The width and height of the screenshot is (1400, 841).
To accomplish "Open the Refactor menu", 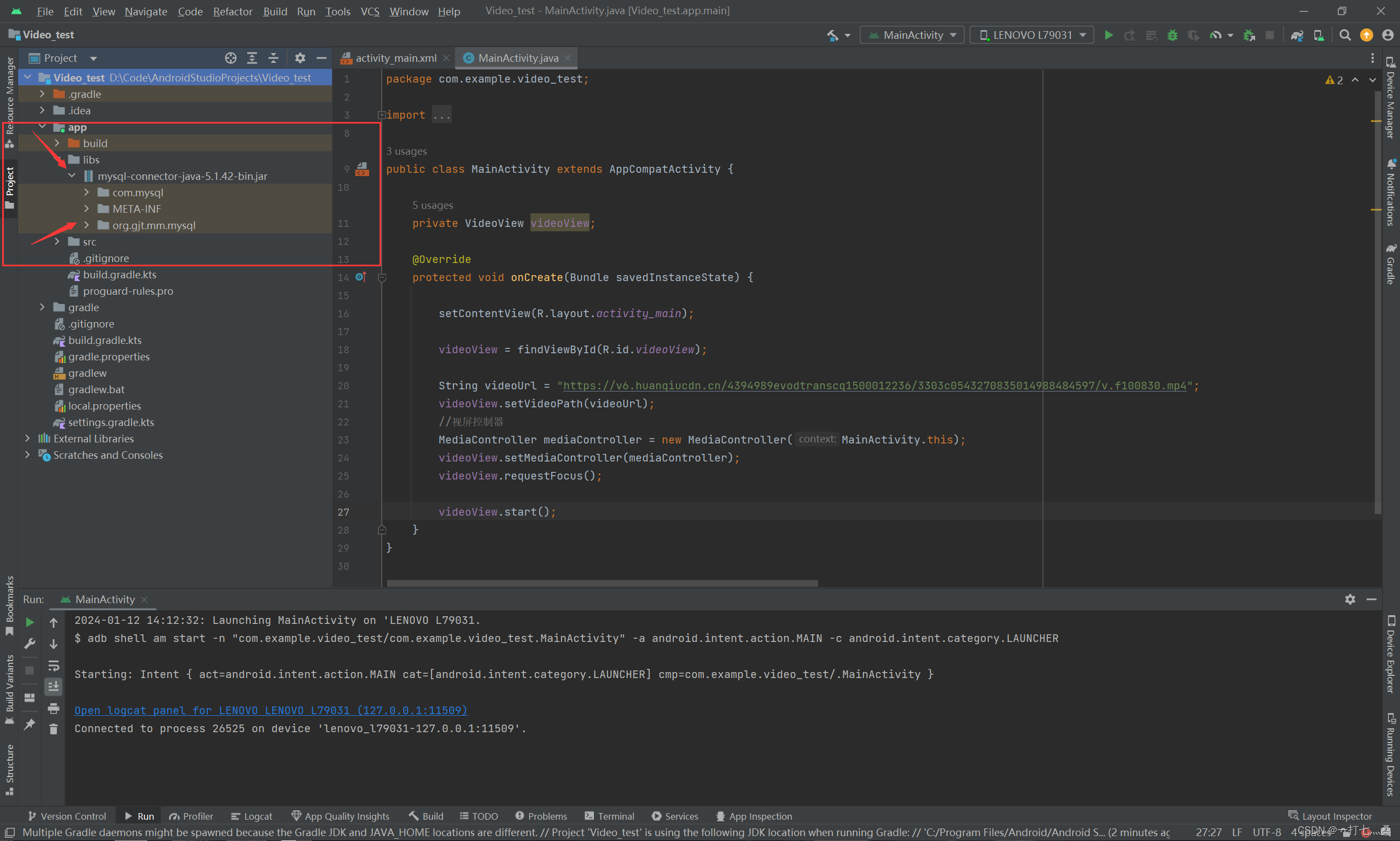I will 232,11.
